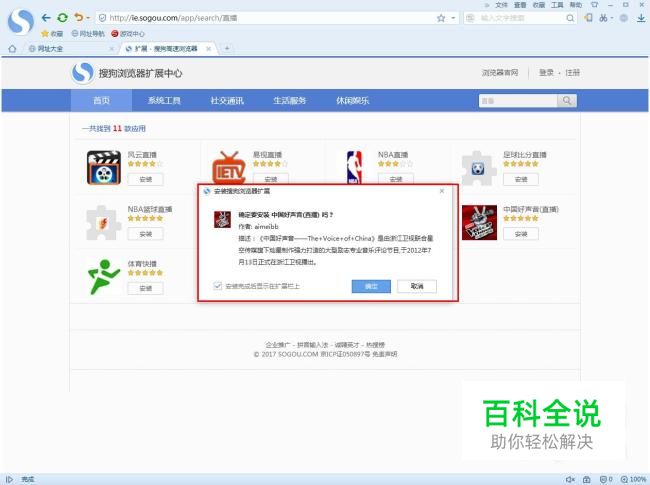Image resolution: width=650 pixels, height=485 pixels.
Task: Click the orange undo-close-tab arrow
Action: point(78,17)
